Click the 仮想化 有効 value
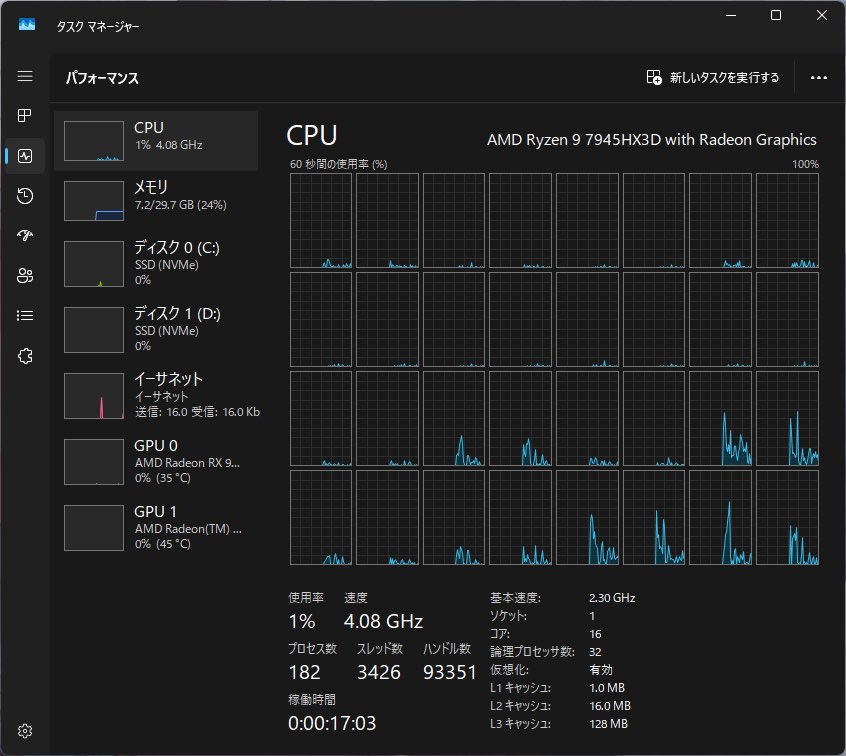 [601, 670]
